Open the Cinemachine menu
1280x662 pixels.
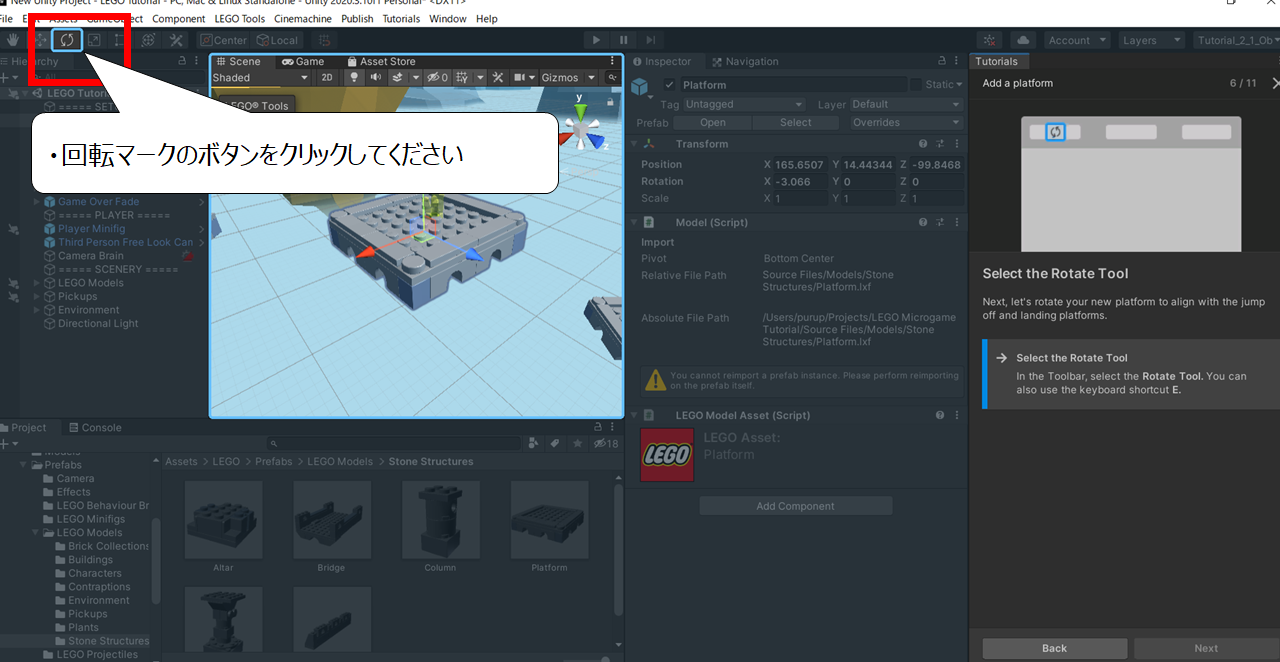coord(303,19)
